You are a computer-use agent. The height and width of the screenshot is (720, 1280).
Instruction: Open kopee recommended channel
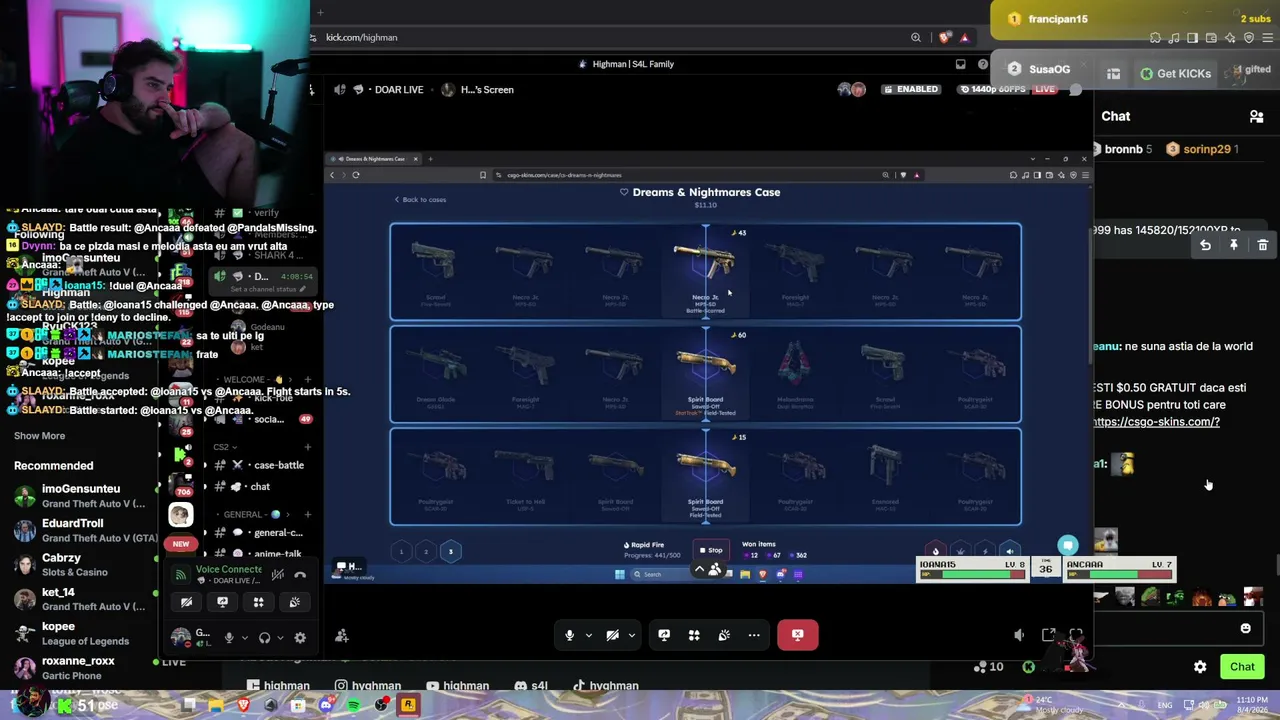[80, 634]
